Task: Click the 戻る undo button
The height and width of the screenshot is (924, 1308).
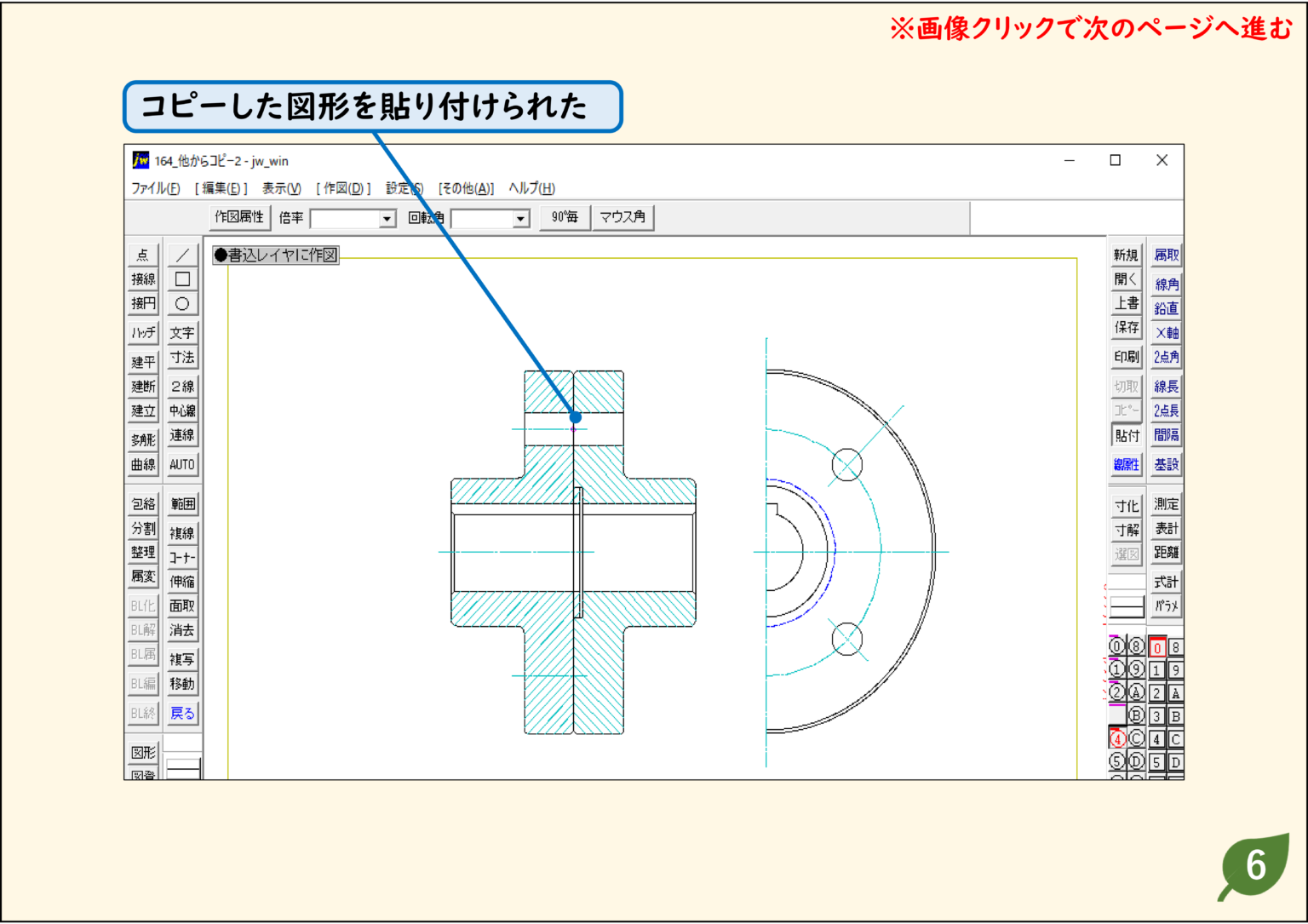Action: (x=182, y=714)
